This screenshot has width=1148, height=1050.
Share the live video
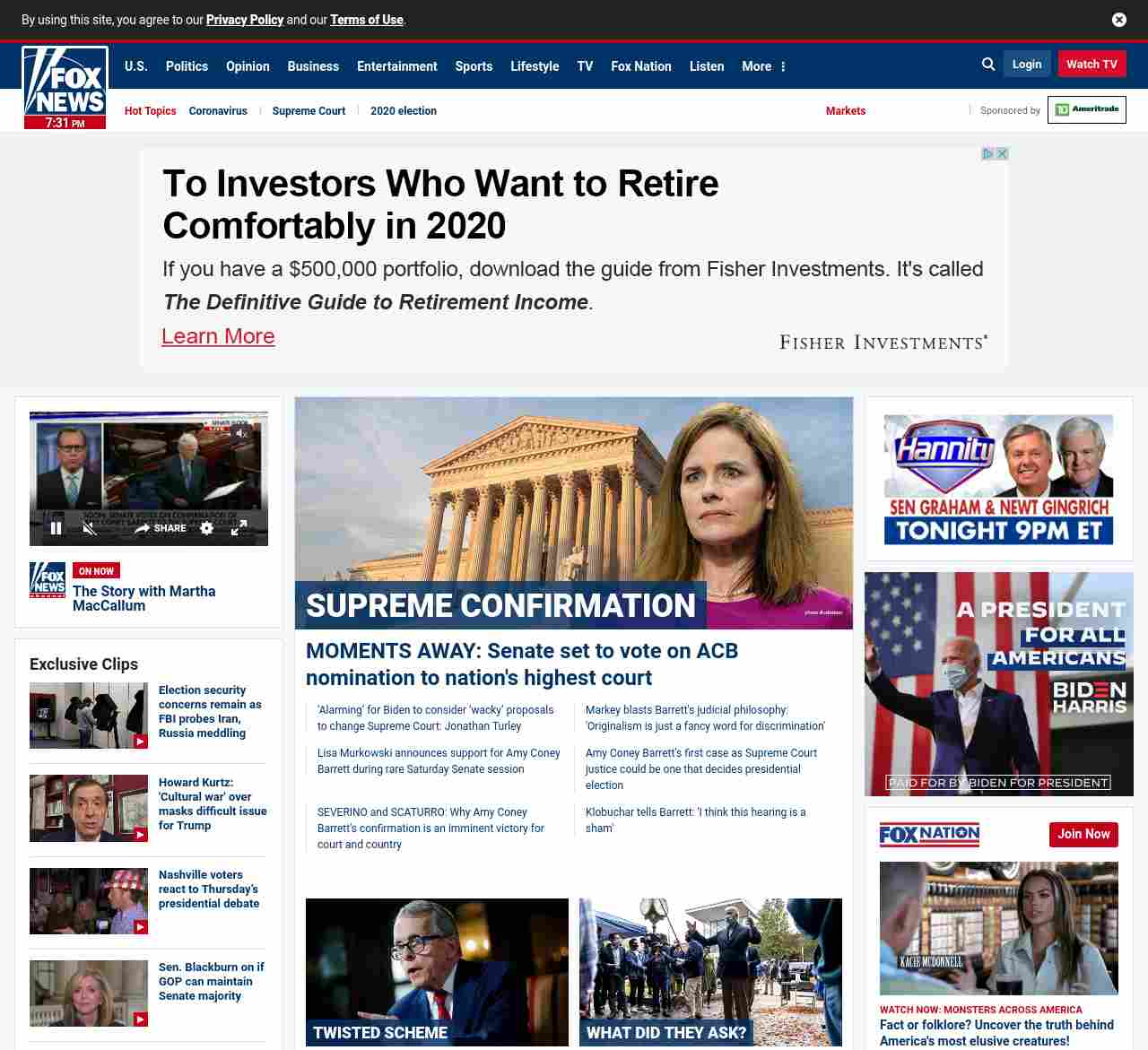tap(161, 528)
